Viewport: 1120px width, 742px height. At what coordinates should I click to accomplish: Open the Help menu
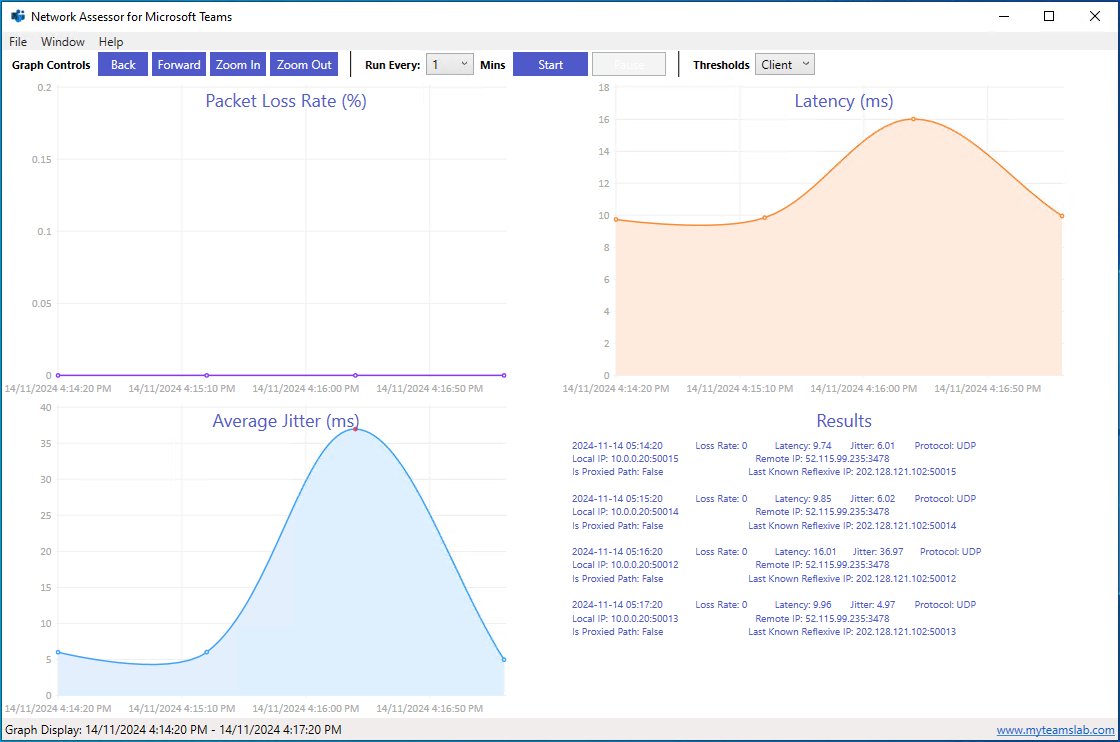(x=111, y=41)
